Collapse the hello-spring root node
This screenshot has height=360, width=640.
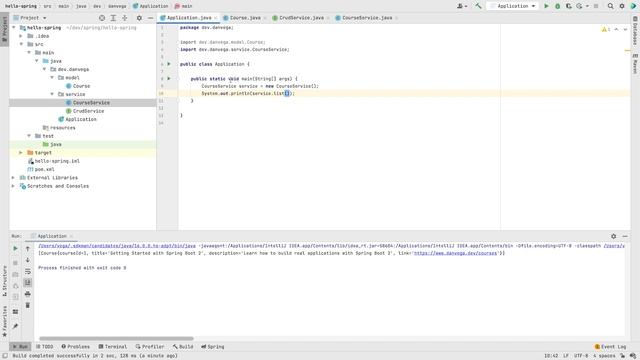(14, 28)
